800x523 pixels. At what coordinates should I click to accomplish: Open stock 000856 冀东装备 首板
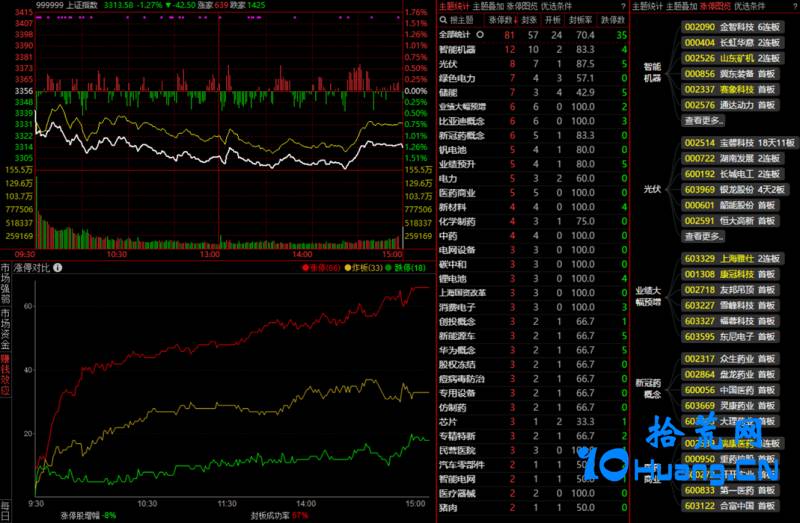(730, 74)
